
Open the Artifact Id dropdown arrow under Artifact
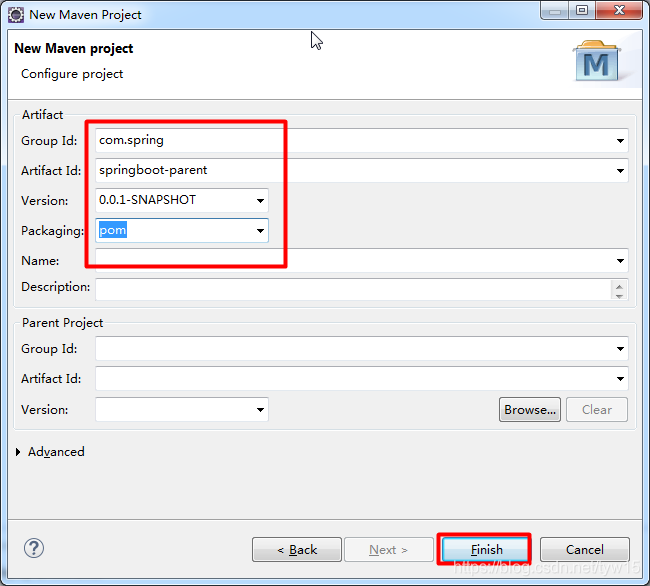tap(620, 171)
